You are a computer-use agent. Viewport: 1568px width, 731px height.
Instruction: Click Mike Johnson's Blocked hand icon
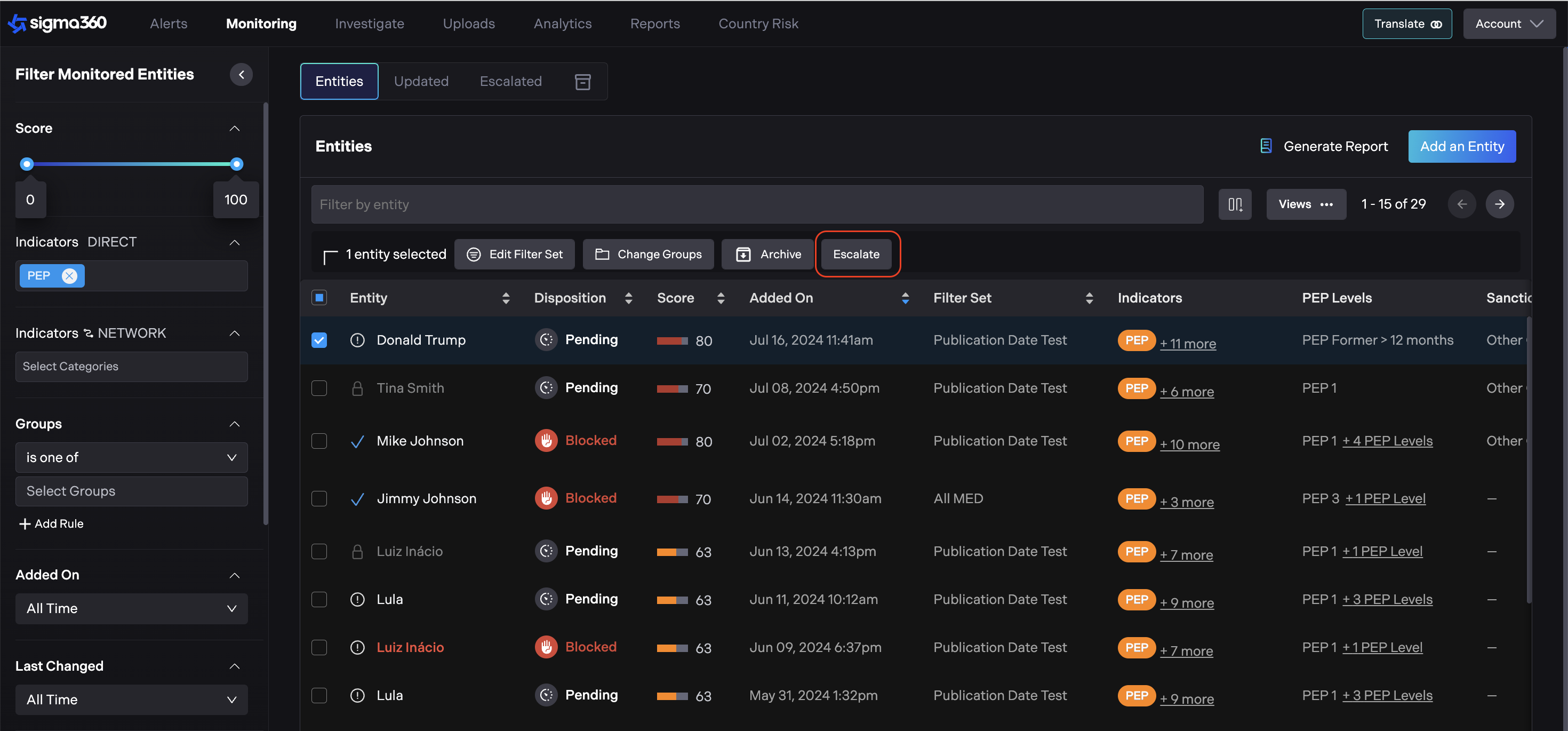pos(546,440)
